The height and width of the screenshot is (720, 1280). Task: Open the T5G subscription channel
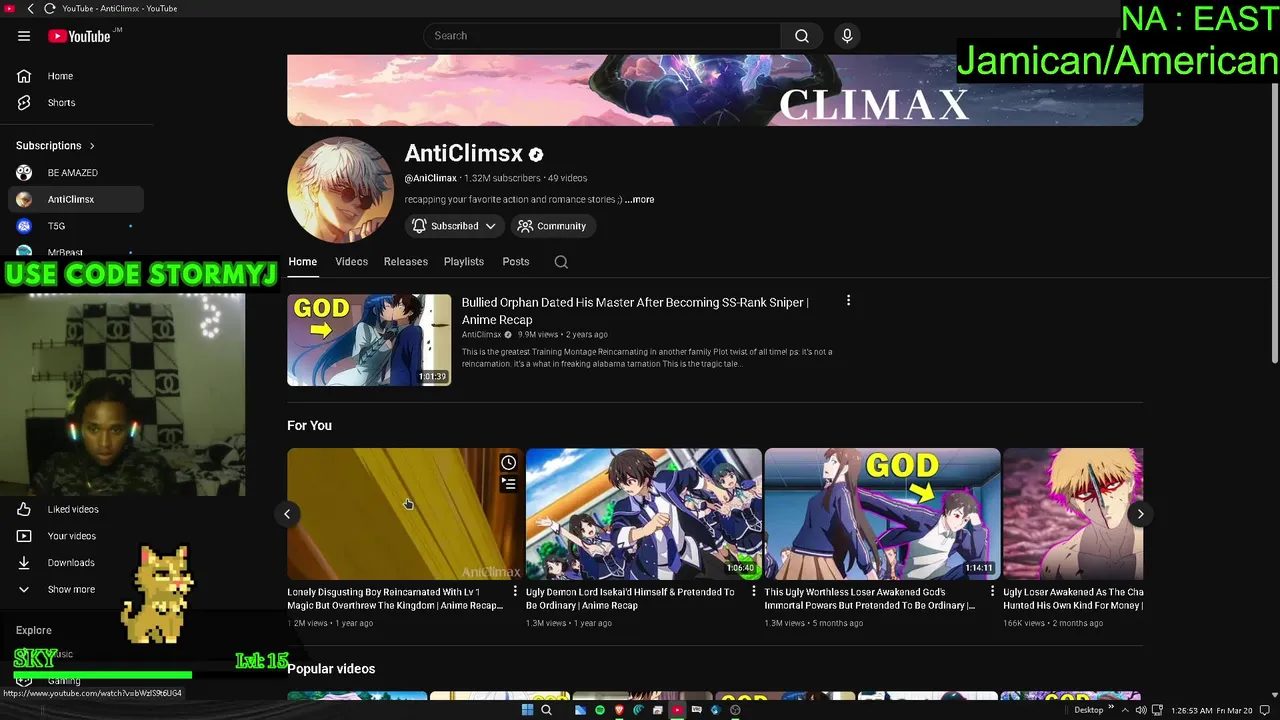(76, 226)
